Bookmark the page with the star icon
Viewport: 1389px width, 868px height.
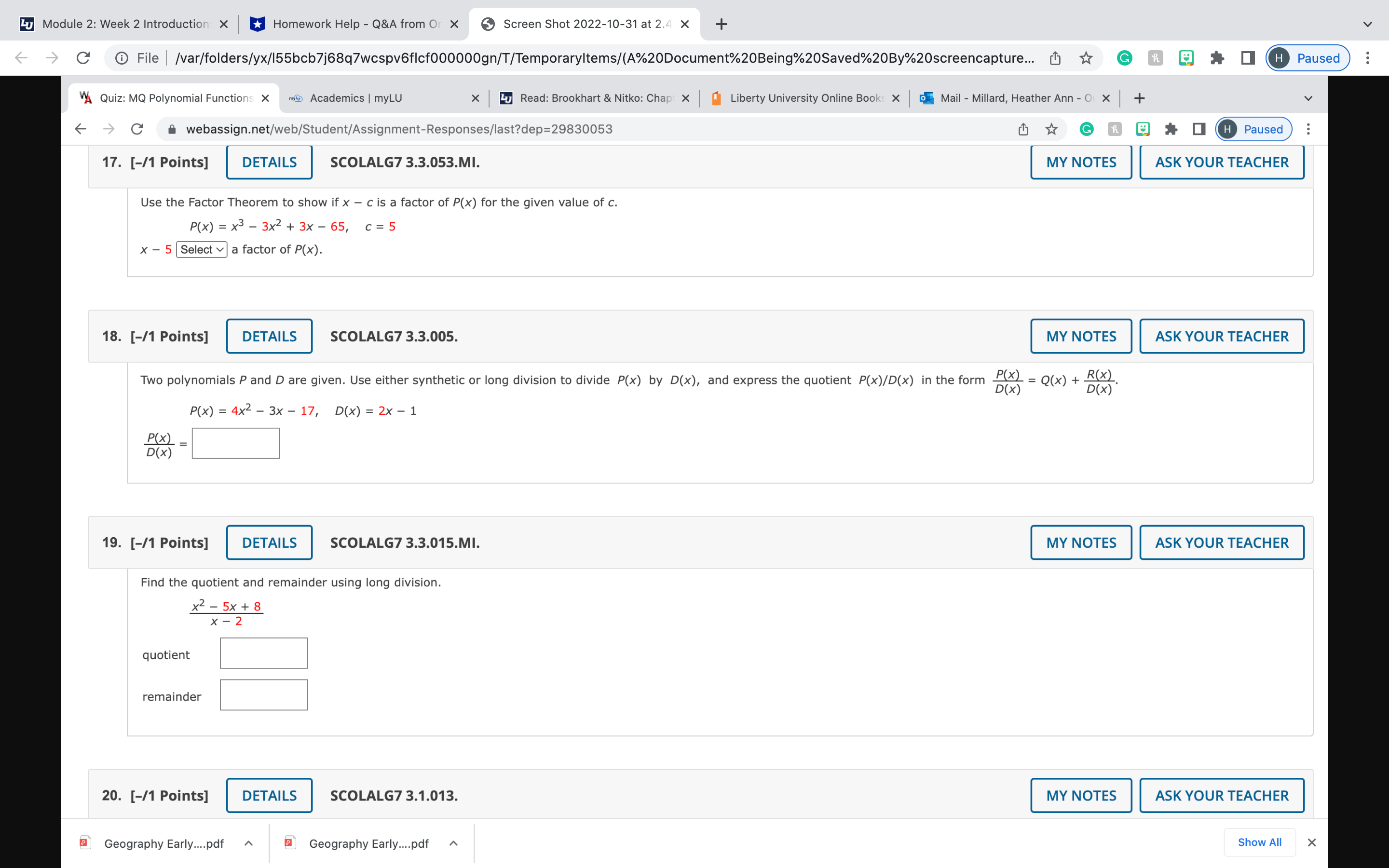click(1051, 129)
